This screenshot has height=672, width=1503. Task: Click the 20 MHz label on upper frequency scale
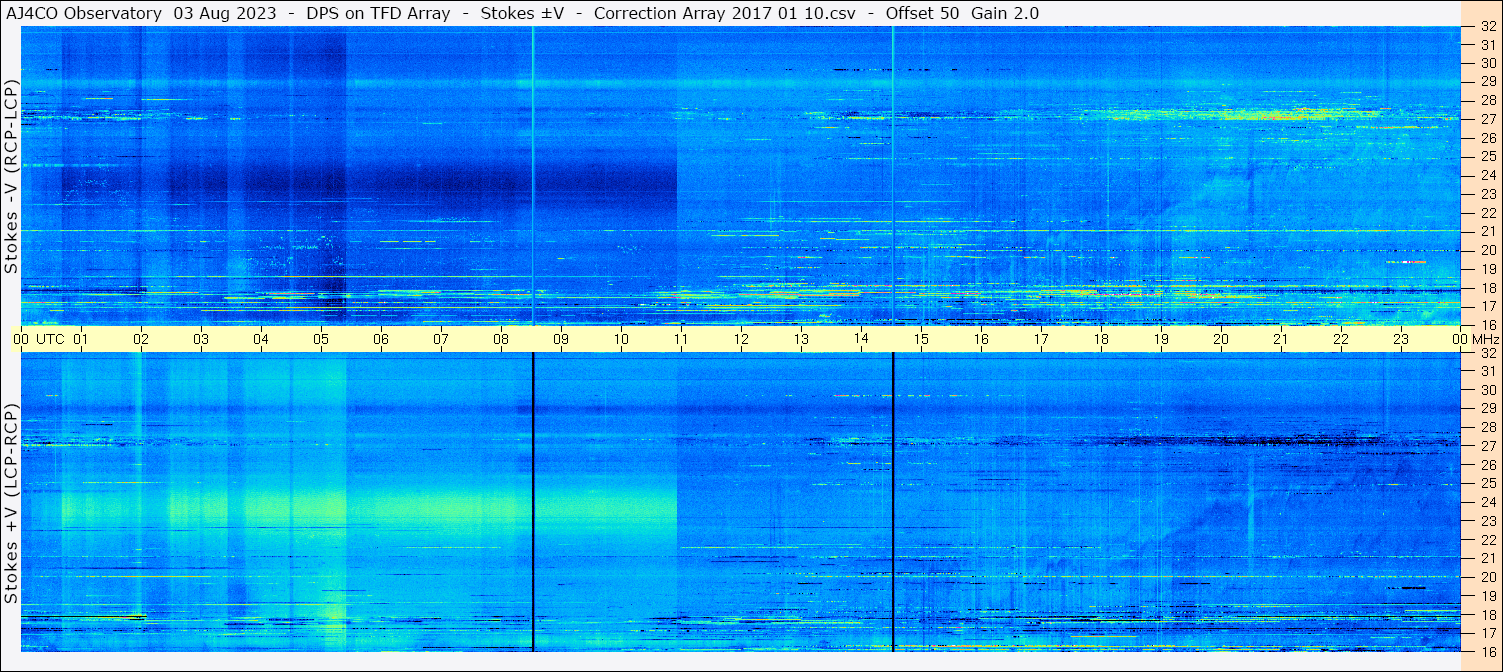(1487, 250)
